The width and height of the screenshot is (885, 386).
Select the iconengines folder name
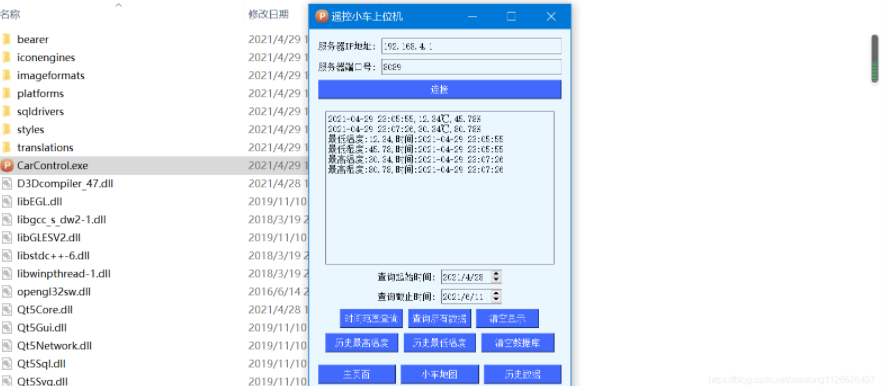point(46,57)
